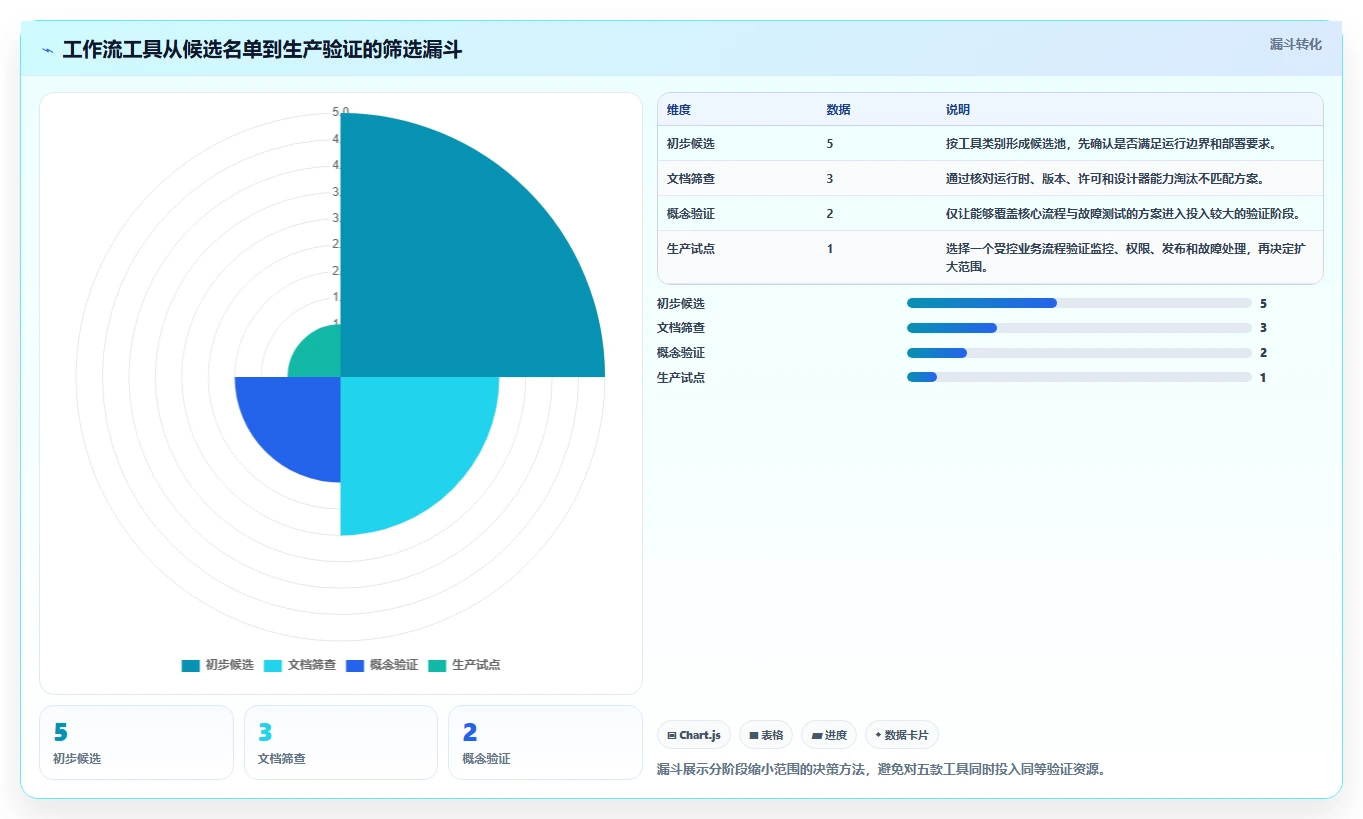Click the table value 1 for 生产试点
The height and width of the screenshot is (819, 1363).
[830, 249]
